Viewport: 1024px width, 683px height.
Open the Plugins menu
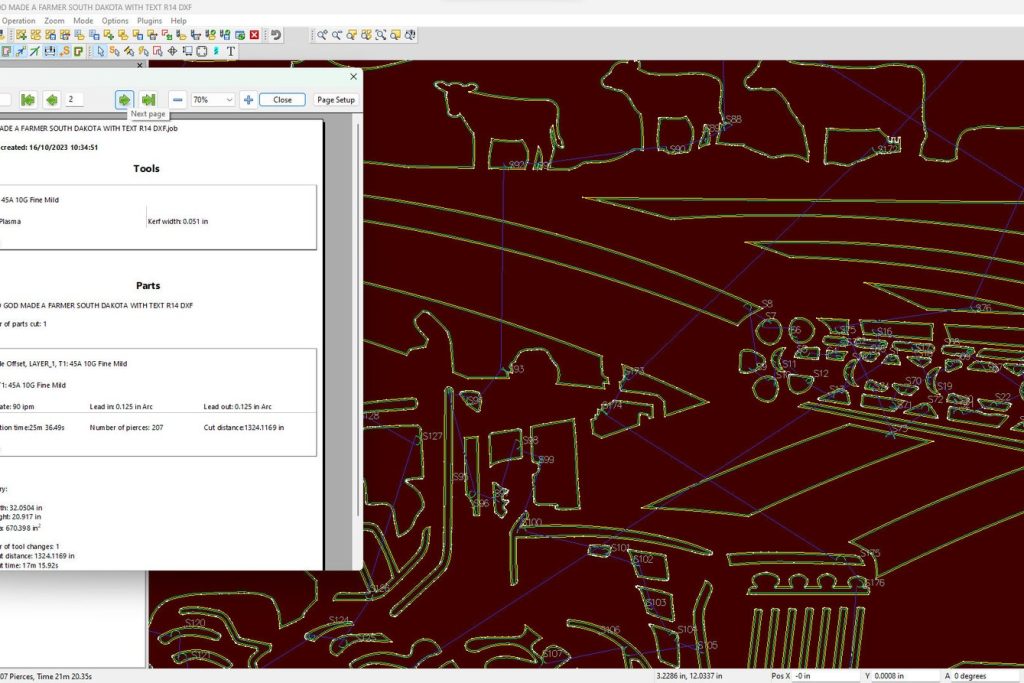point(149,20)
